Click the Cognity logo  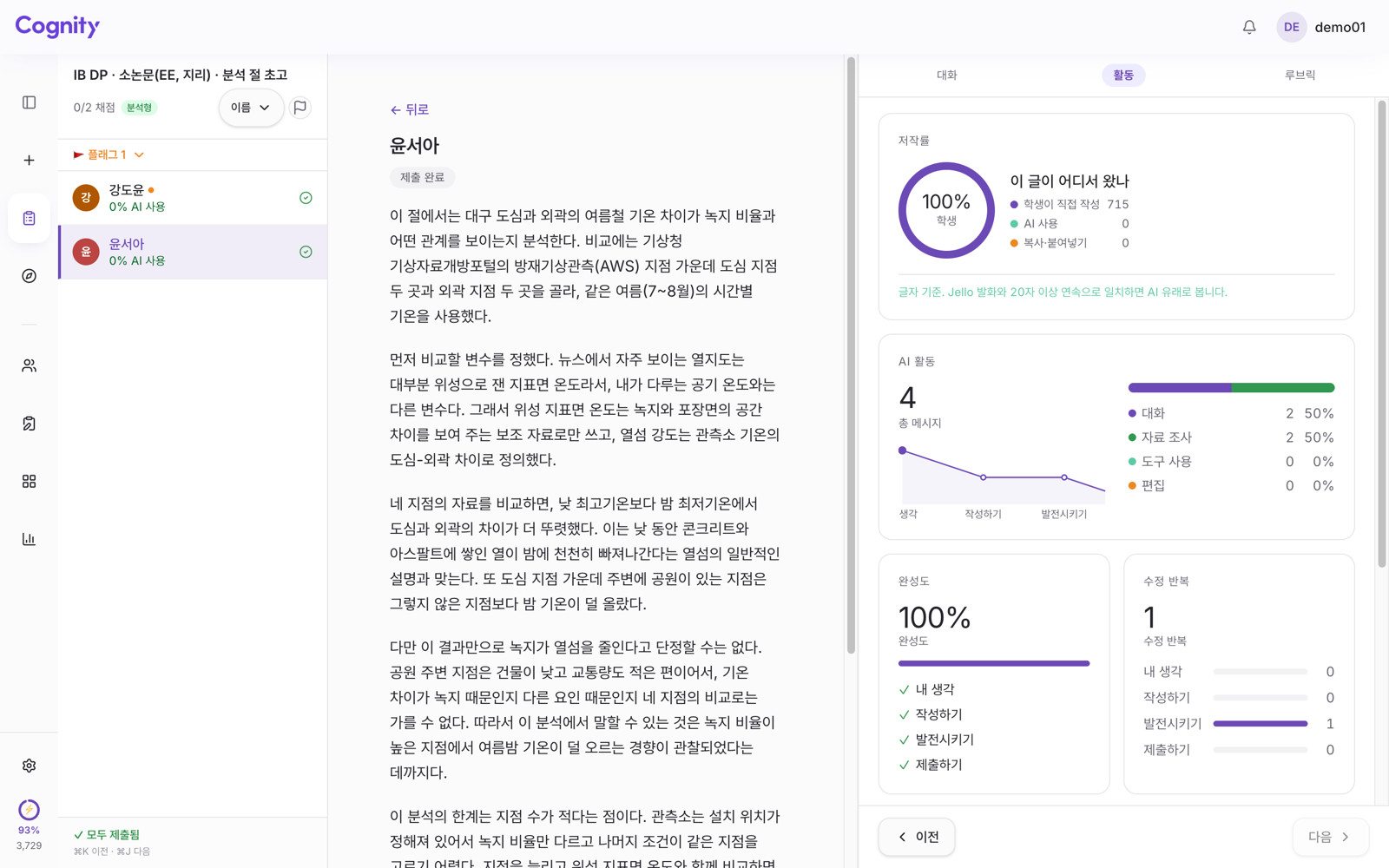(57, 27)
